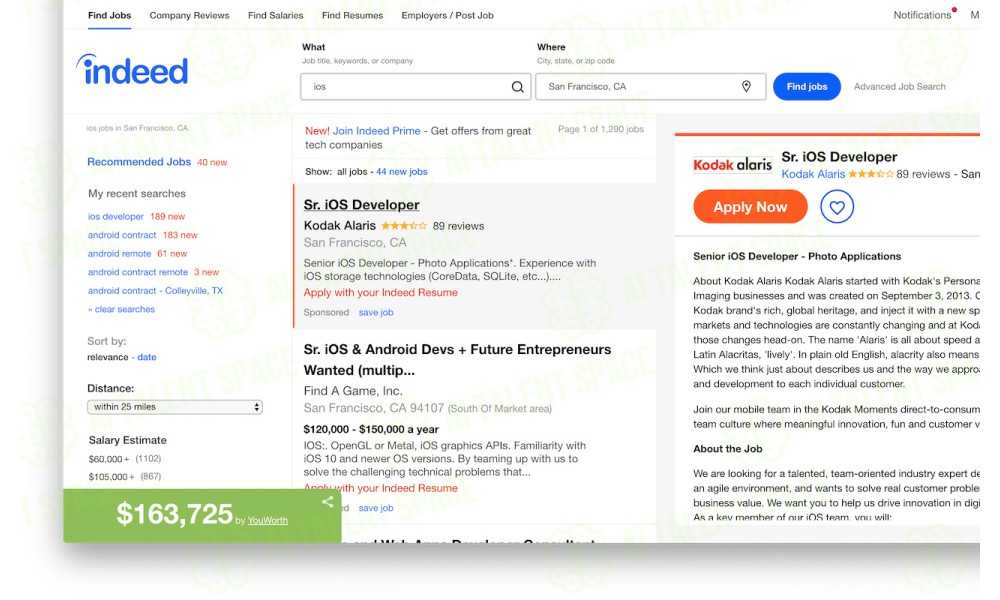1000x600 pixels.
Task: Switch to the Company Reviews tab
Action: click(x=189, y=15)
